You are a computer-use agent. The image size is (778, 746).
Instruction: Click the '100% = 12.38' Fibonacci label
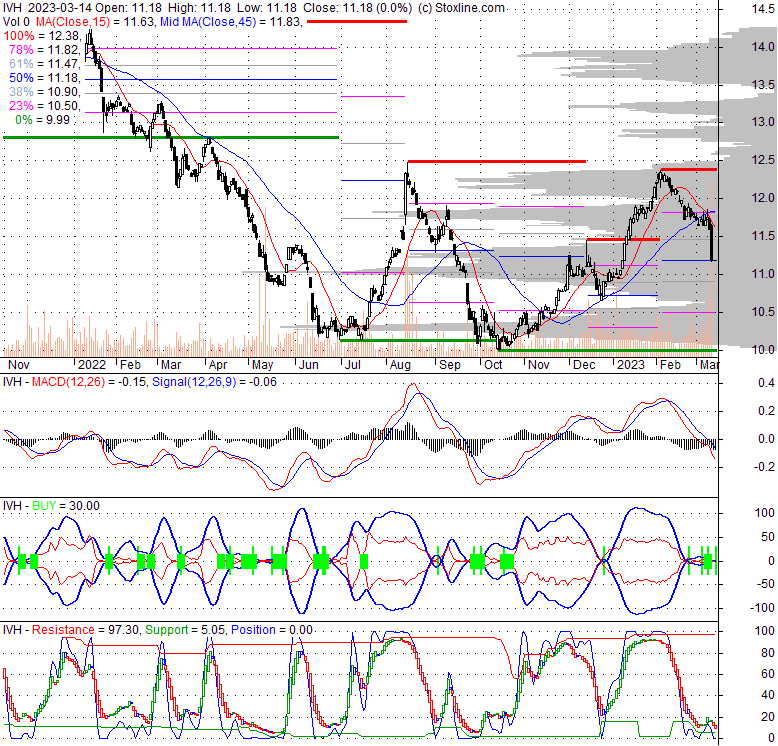pos(41,36)
